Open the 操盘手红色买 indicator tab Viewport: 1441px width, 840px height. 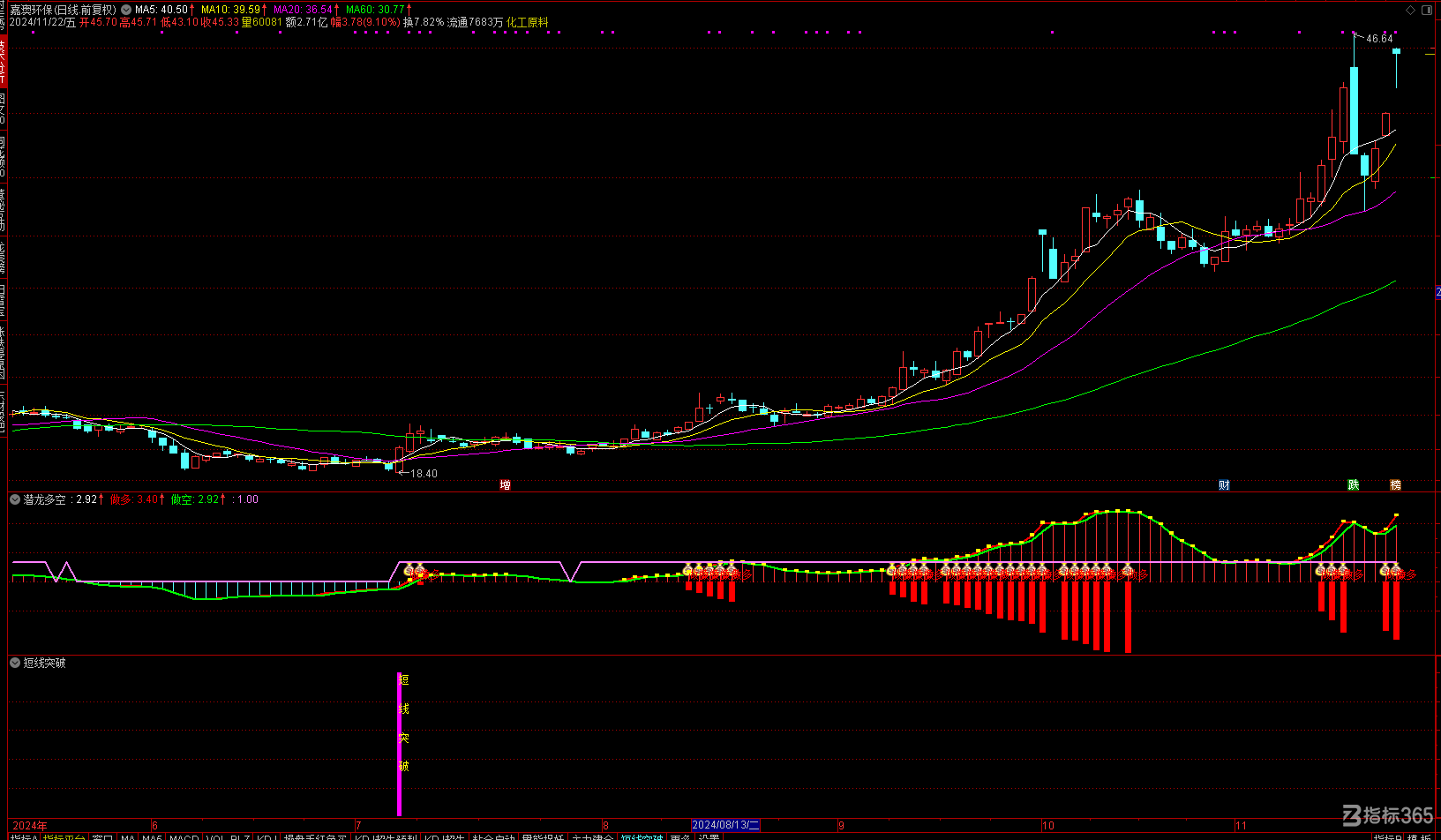[315, 837]
